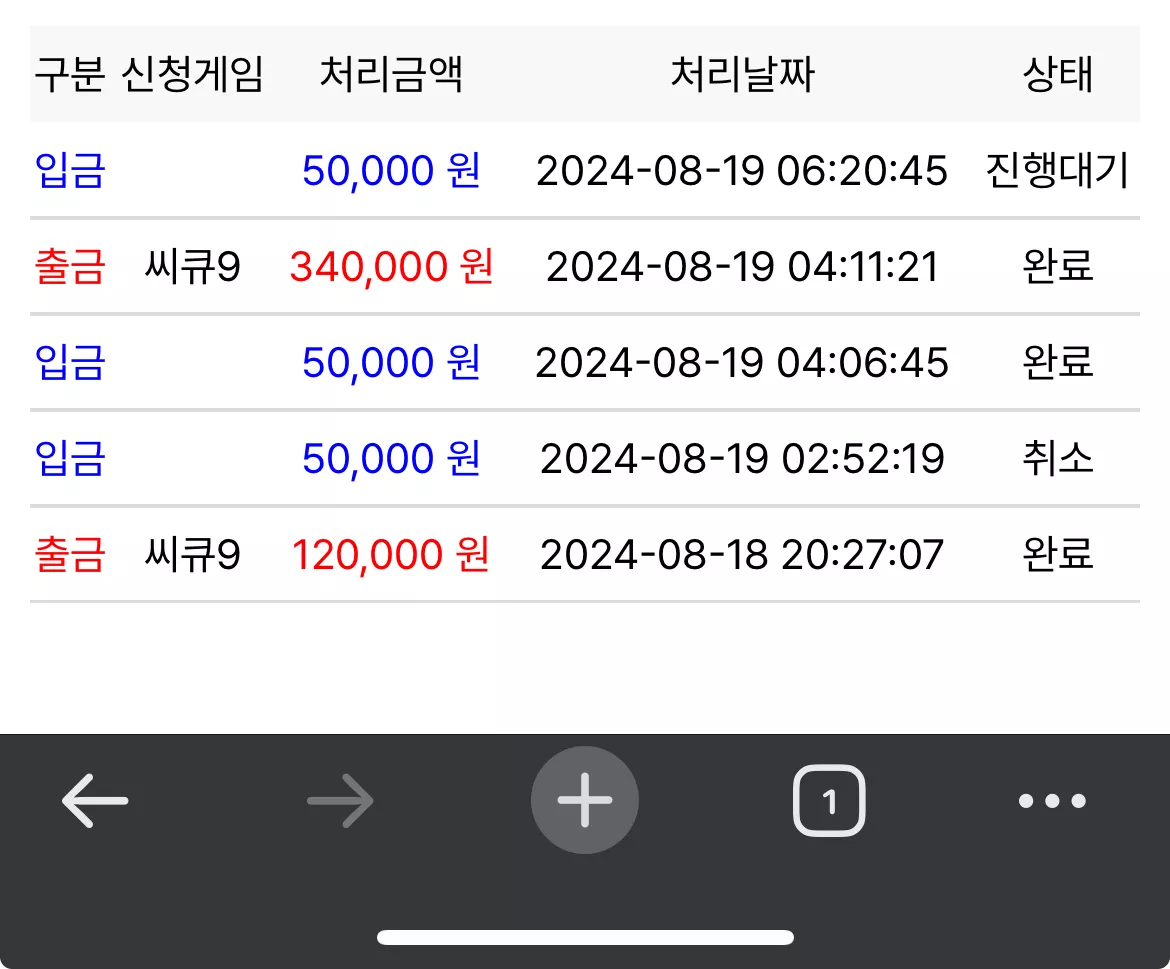This screenshot has width=1170, height=969.
Task: Select the 구분 column header
Action: pyautogui.click(x=69, y=75)
